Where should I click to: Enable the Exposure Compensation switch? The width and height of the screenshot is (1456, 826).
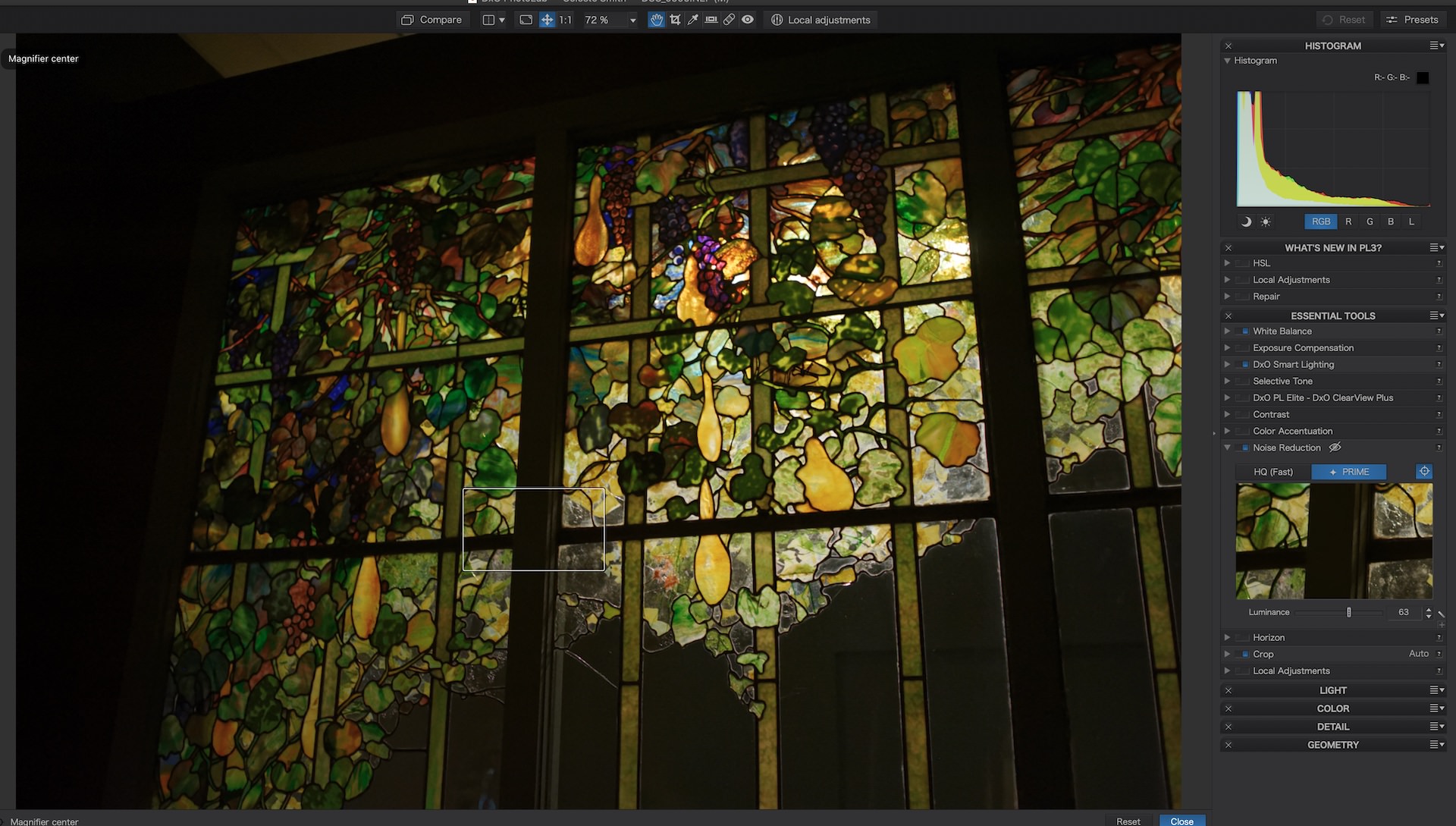pyautogui.click(x=1243, y=348)
